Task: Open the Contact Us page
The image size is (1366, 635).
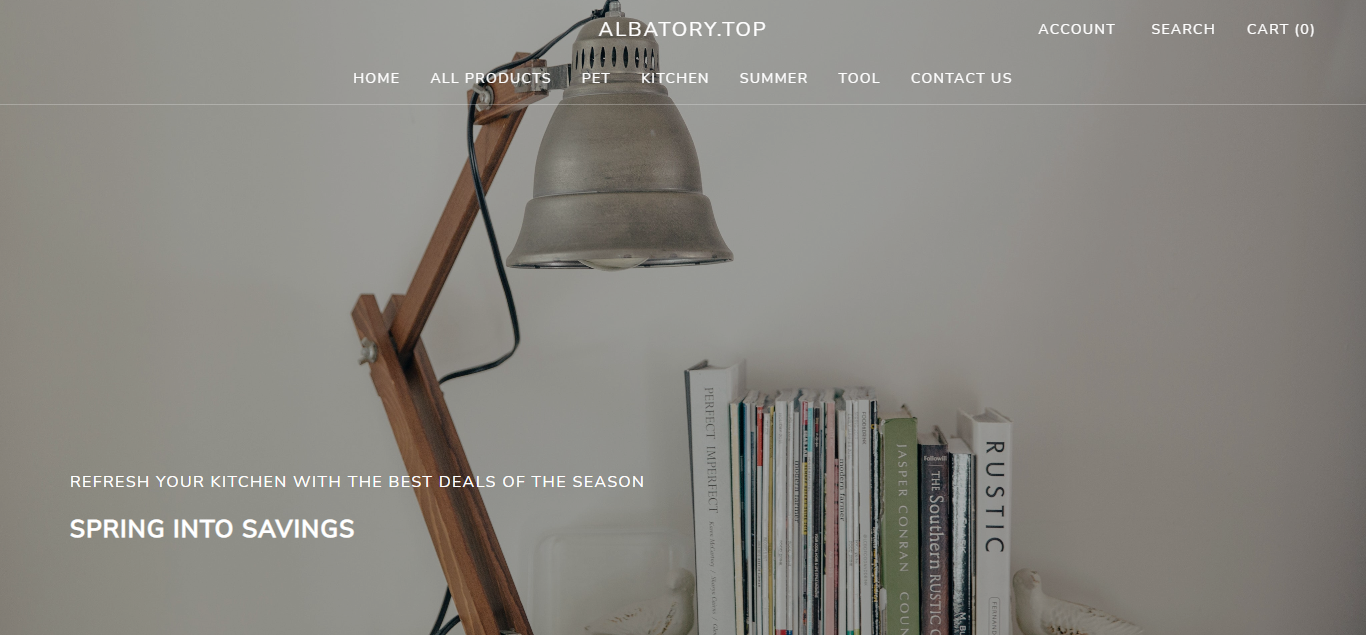Action: pos(961,78)
